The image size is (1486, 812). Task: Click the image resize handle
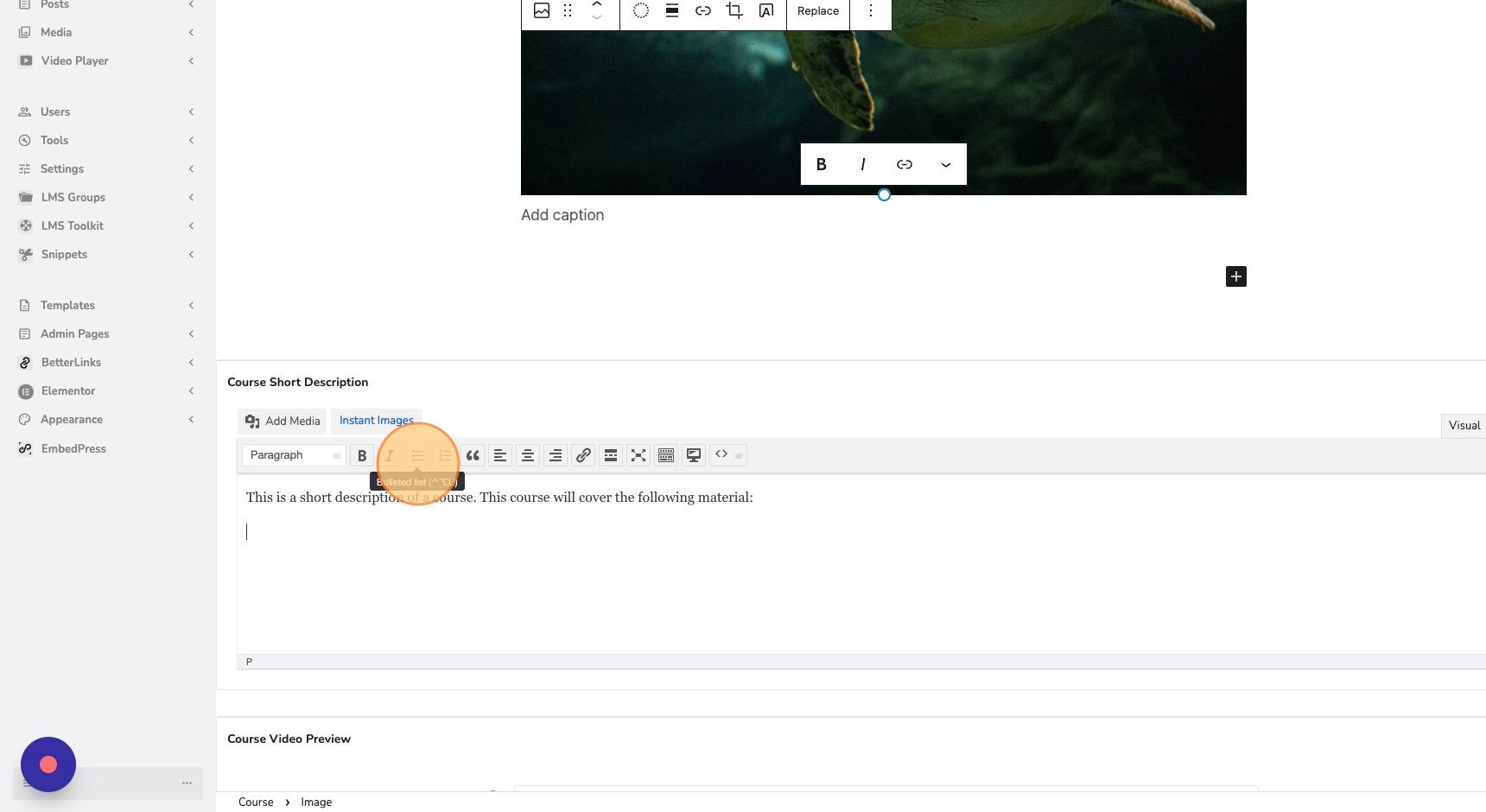pyautogui.click(x=884, y=195)
